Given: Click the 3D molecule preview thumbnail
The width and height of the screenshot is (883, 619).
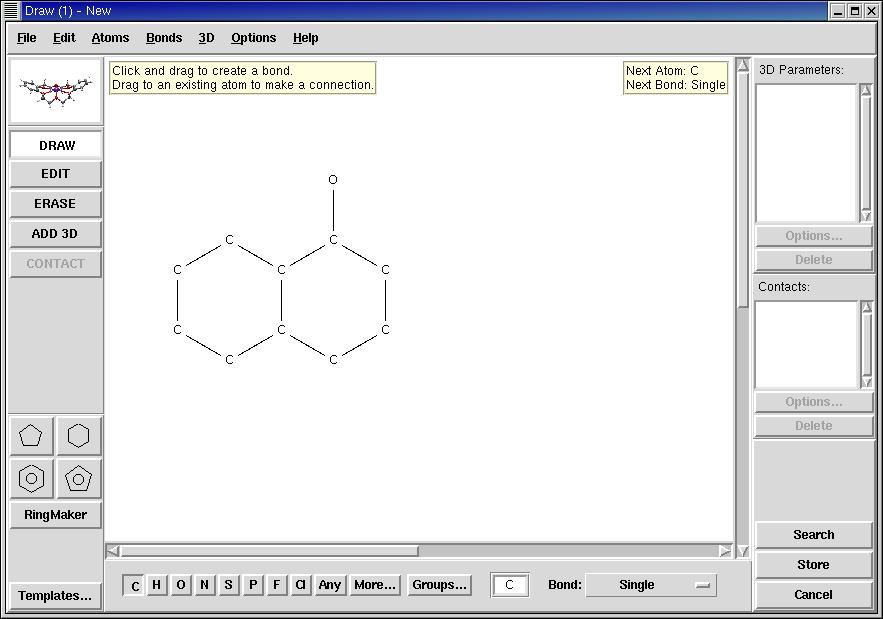Looking at the screenshot, I should pyautogui.click(x=56, y=91).
